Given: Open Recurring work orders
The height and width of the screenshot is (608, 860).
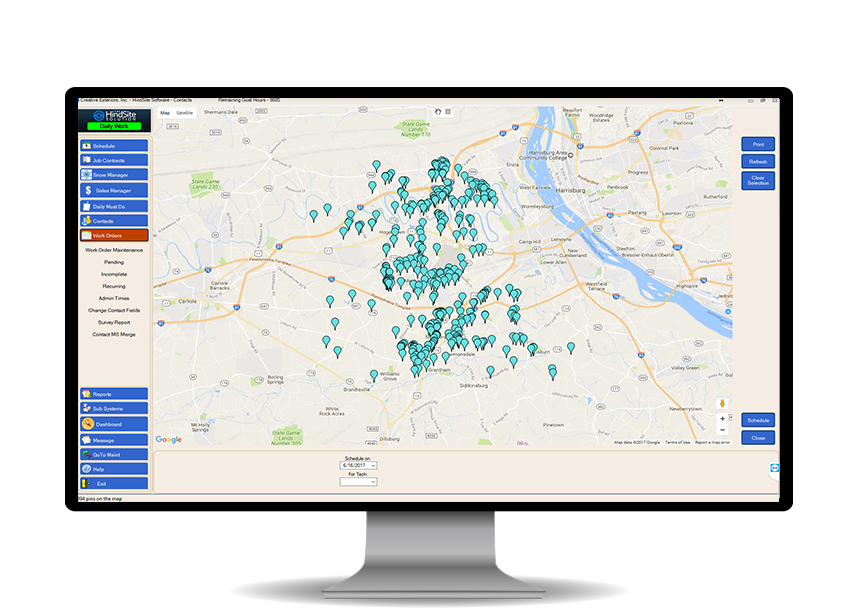Looking at the screenshot, I should (x=114, y=286).
